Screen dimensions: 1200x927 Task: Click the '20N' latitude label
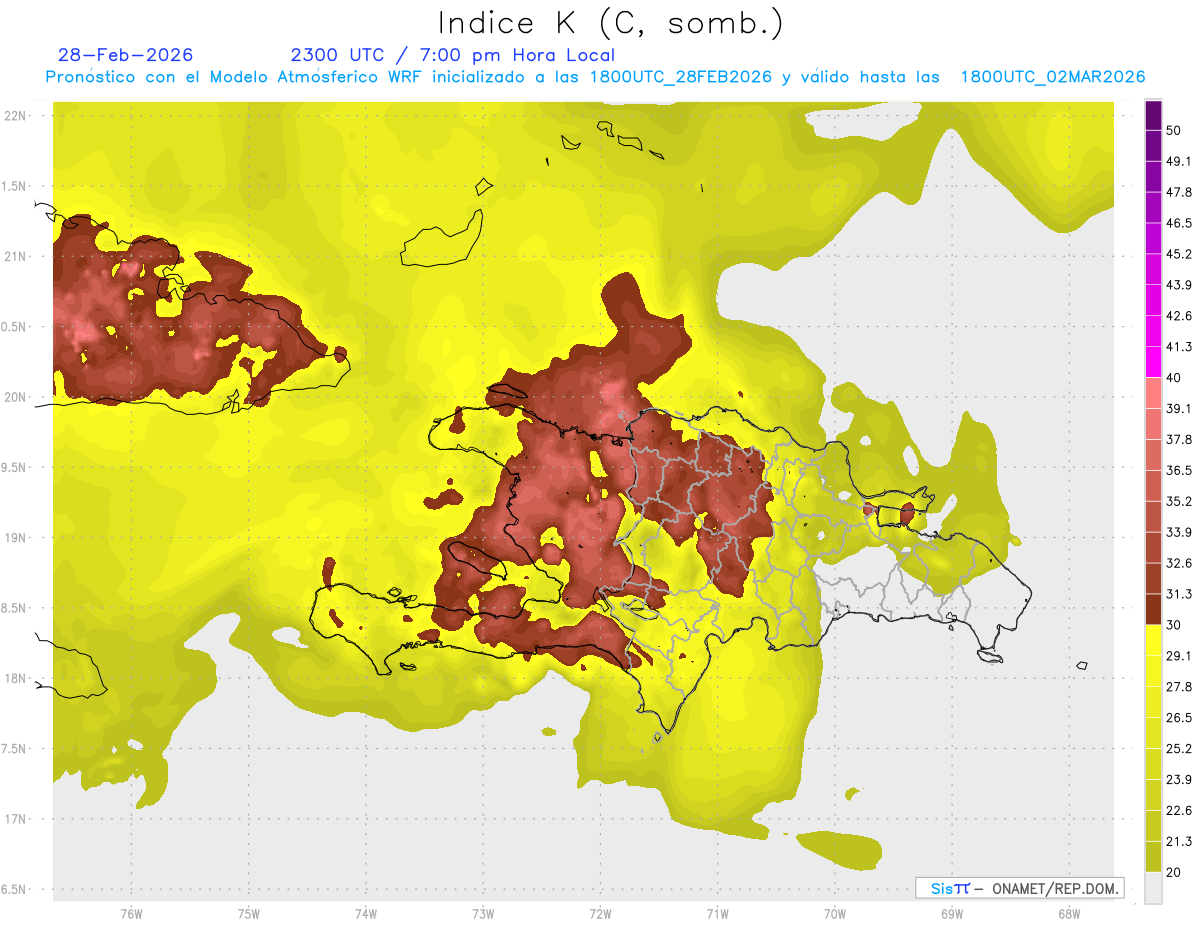tap(16, 397)
